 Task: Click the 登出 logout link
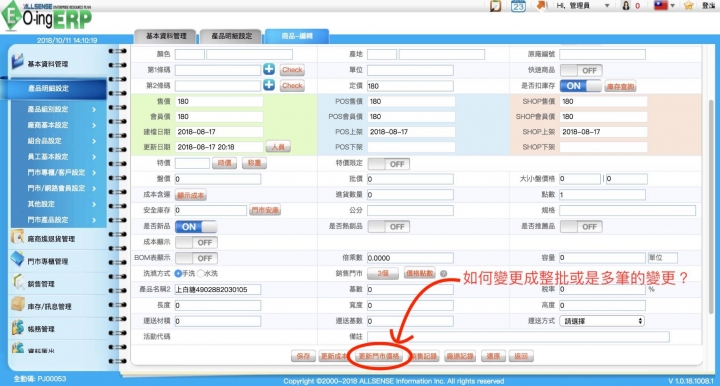click(709, 6)
